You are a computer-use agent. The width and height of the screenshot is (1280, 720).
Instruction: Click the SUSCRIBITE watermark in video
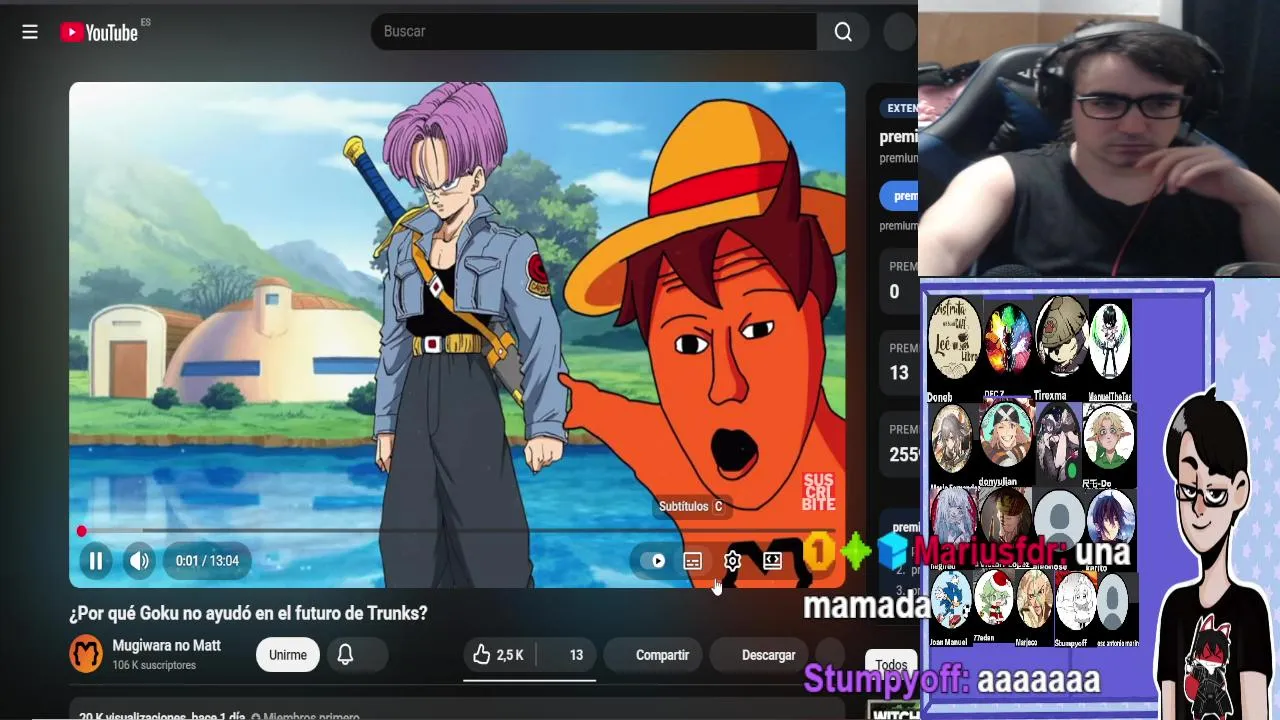(x=818, y=492)
